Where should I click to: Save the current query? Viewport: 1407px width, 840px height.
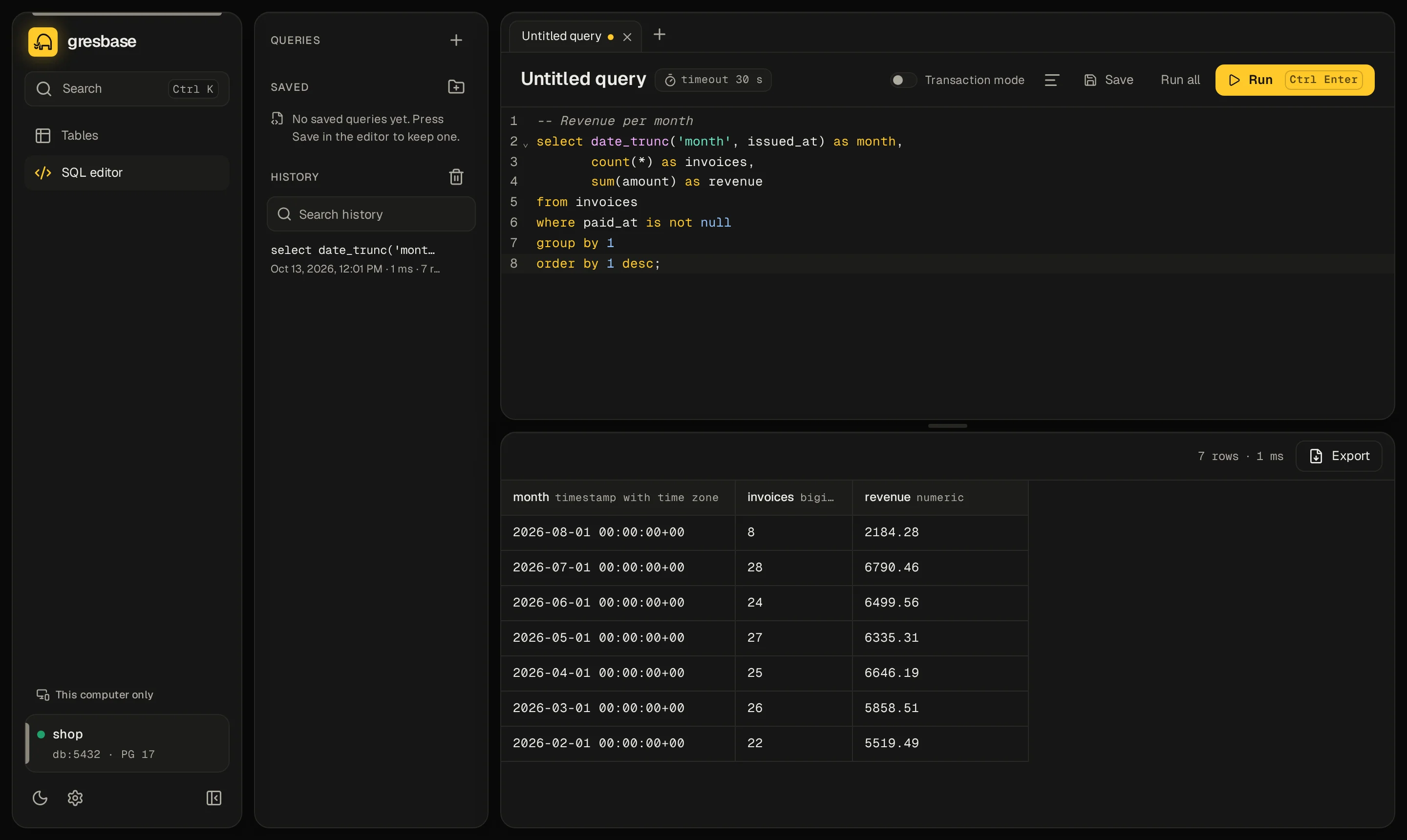coord(1109,80)
